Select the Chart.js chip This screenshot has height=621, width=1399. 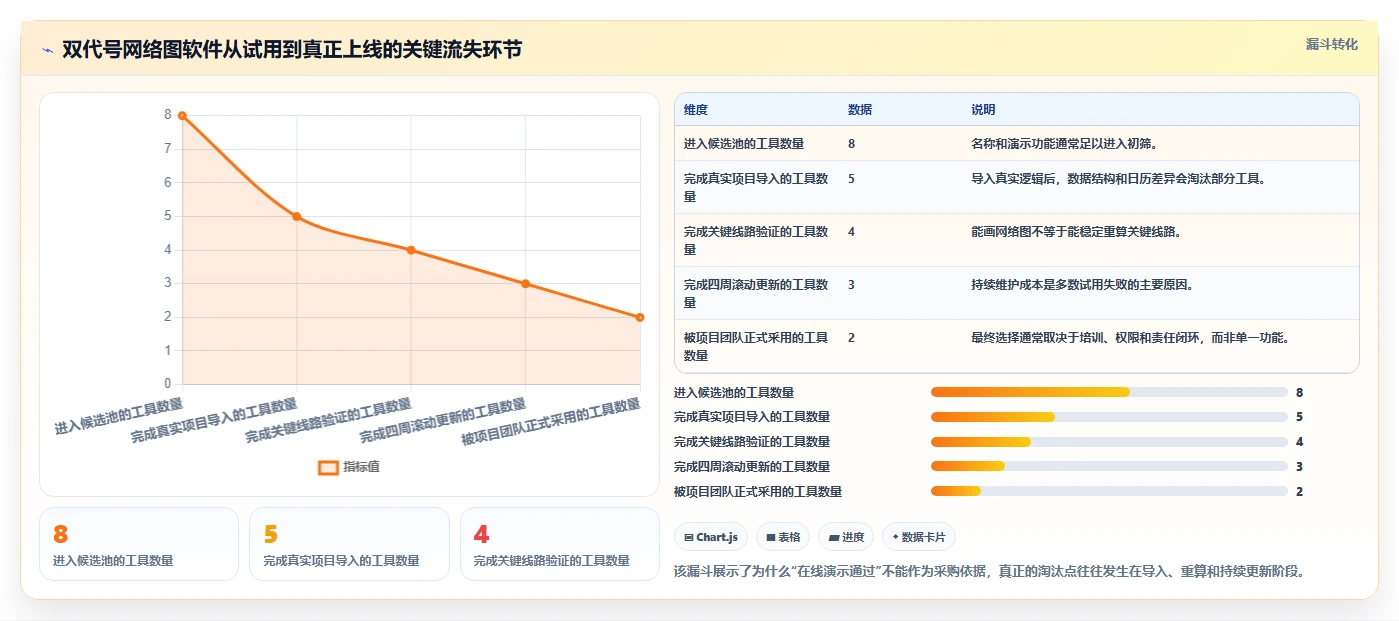click(711, 537)
